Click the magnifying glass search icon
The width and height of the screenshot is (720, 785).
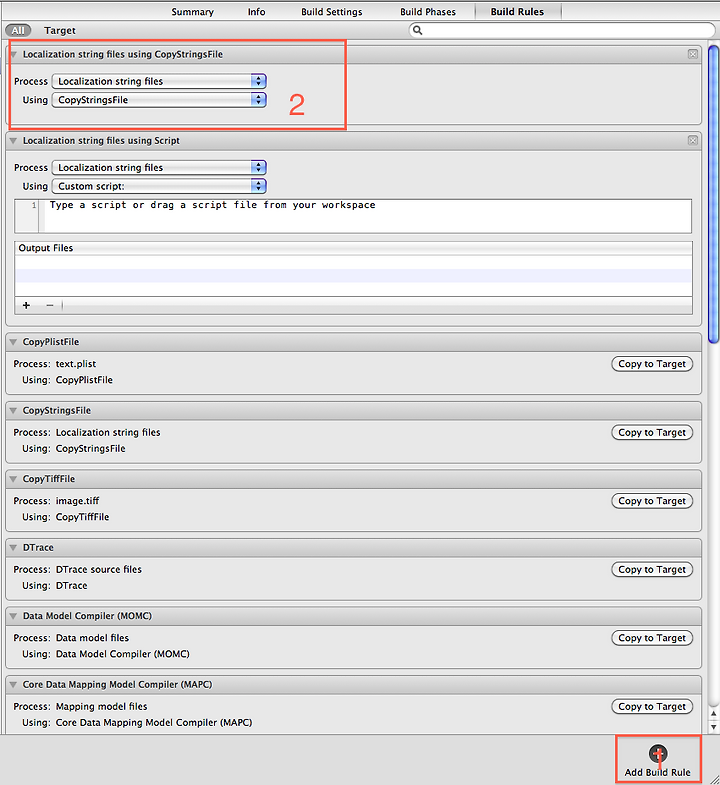[x=417, y=31]
